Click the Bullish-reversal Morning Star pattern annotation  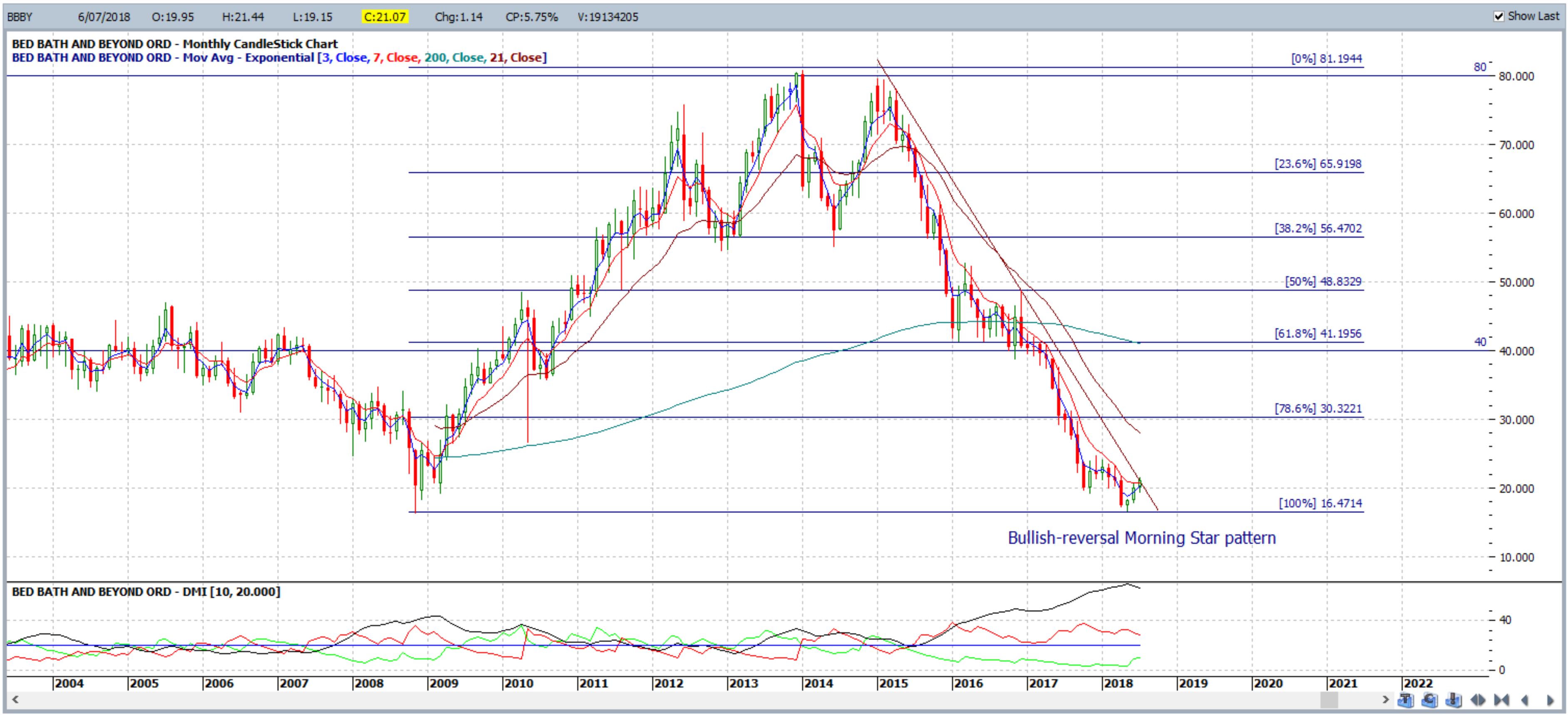(x=1142, y=538)
